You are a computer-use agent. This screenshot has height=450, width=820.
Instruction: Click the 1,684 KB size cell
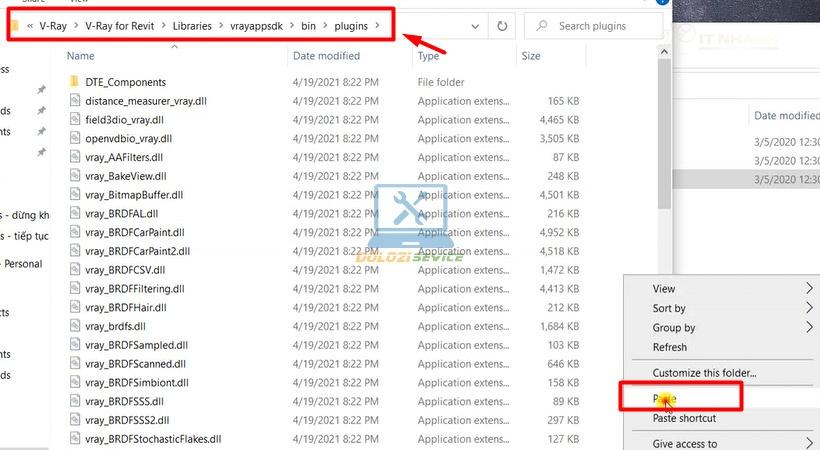click(559, 326)
